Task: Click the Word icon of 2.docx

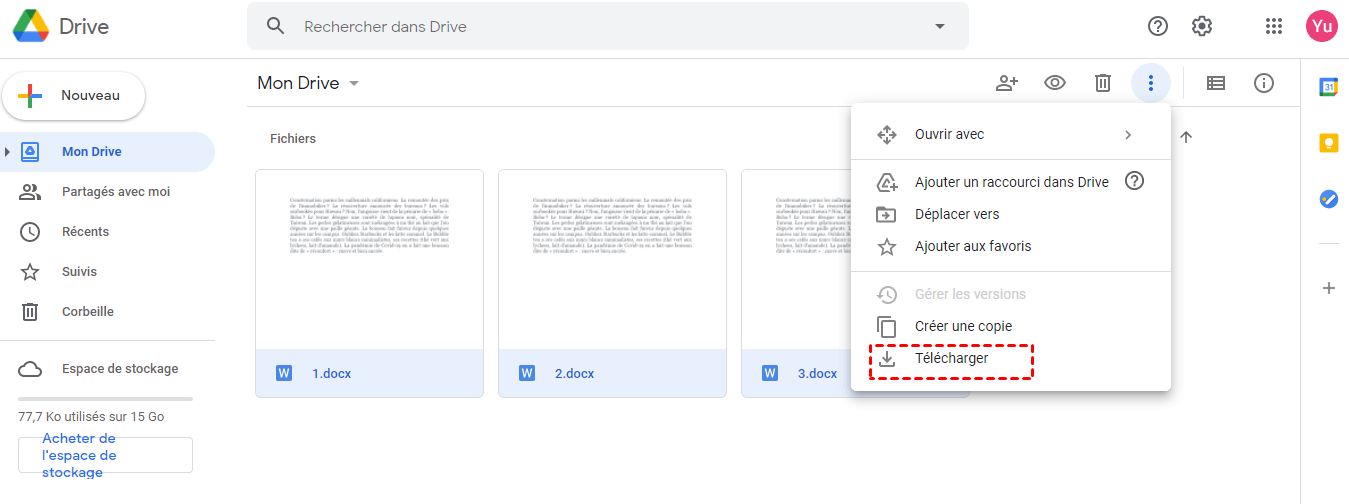Action: click(x=527, y=374)
